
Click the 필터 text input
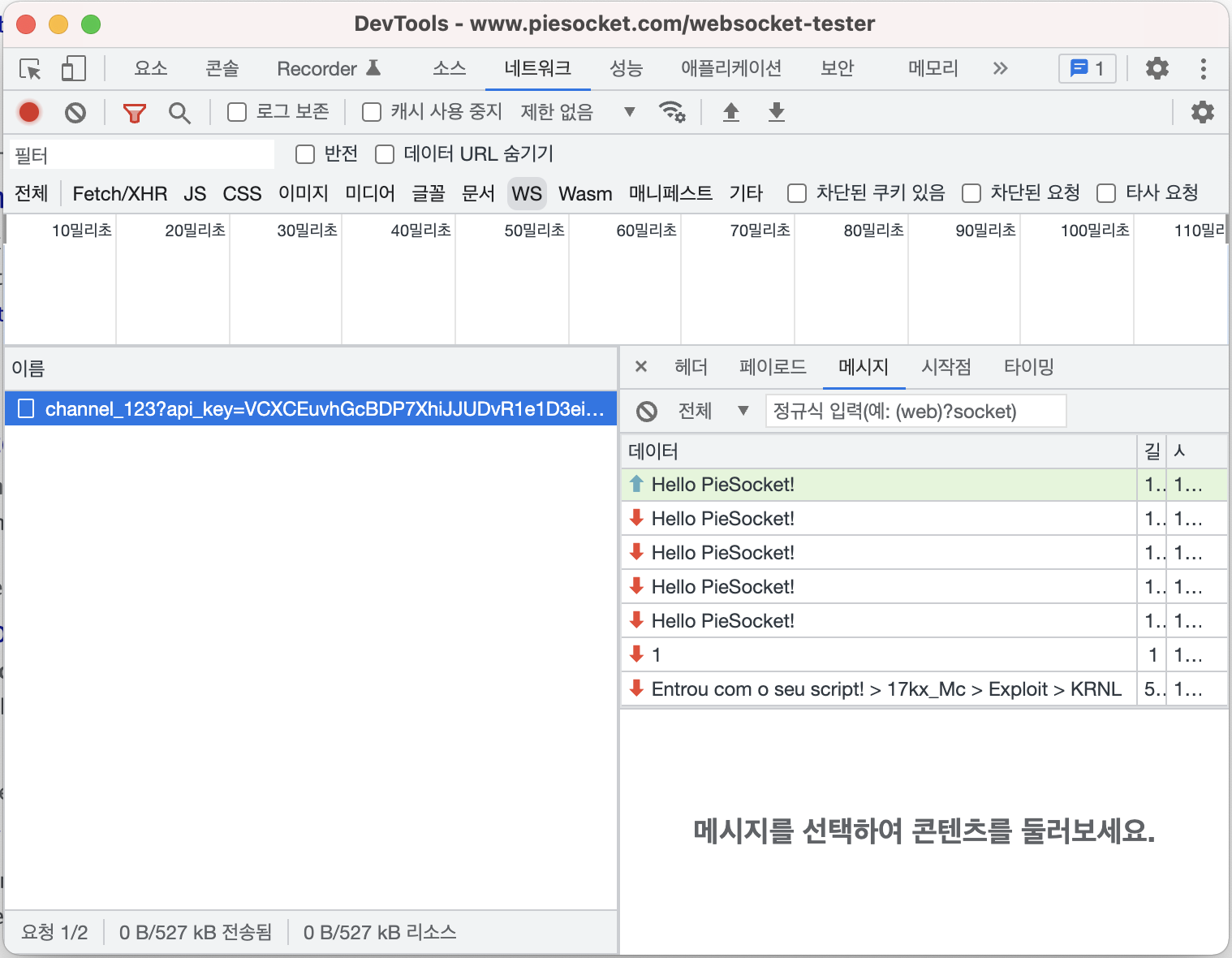[142, 155]
